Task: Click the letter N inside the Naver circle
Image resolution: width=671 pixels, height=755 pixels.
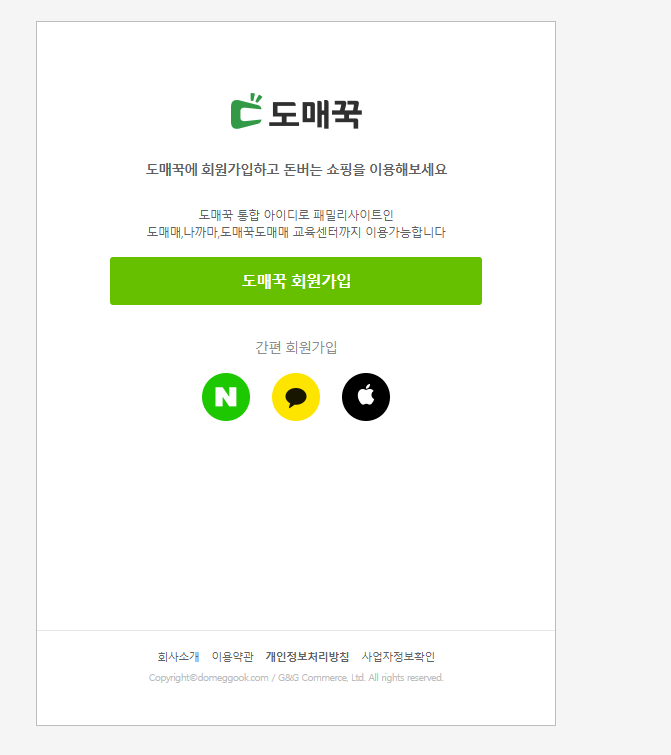Action: point(226,397)
